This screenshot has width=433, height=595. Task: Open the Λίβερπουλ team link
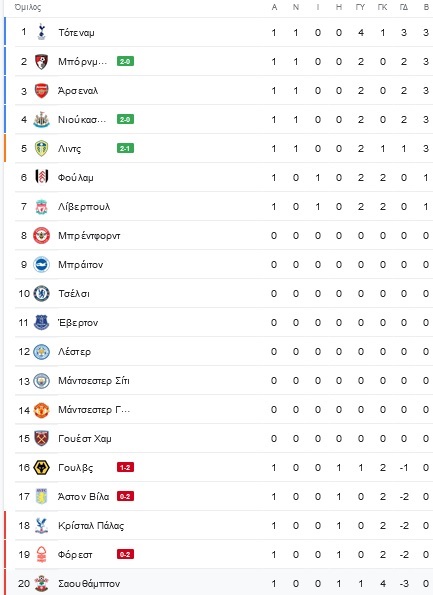click(x=84, y=207)
